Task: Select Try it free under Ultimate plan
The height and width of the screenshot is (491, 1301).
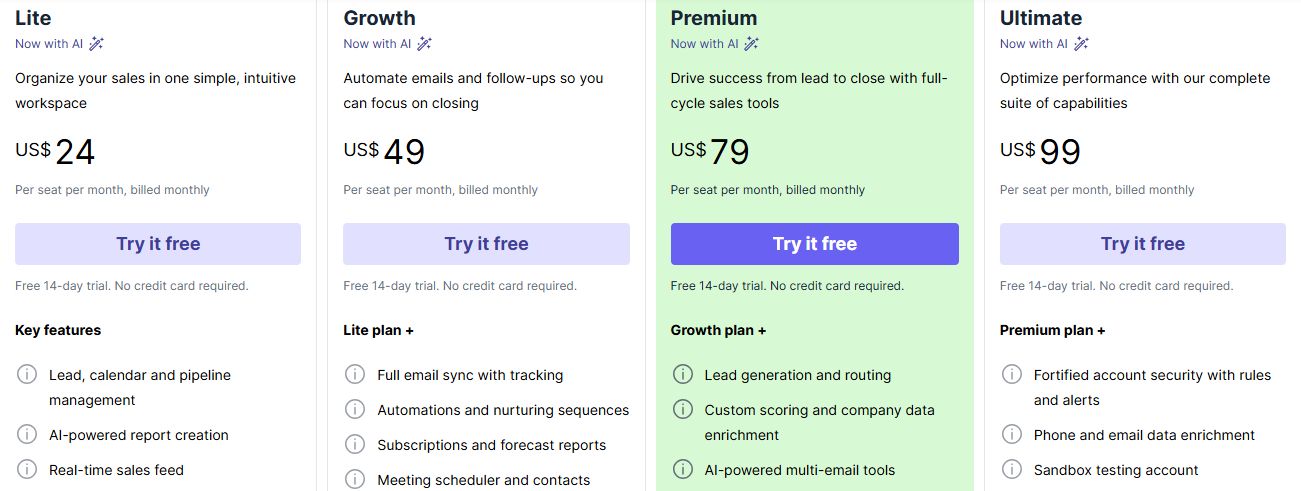Action: [x=1142, y=244]
